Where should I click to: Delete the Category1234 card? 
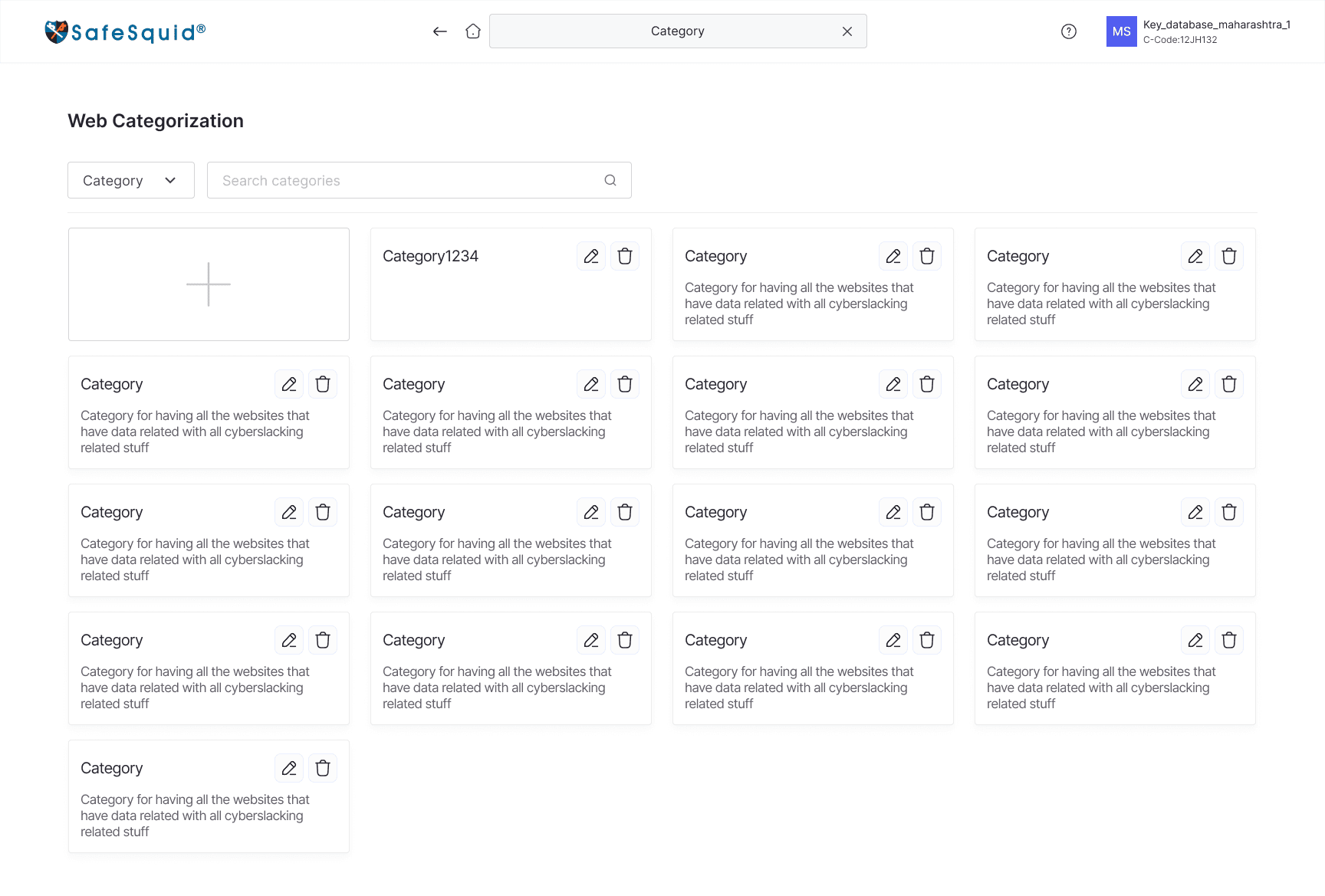pos(625,256)
